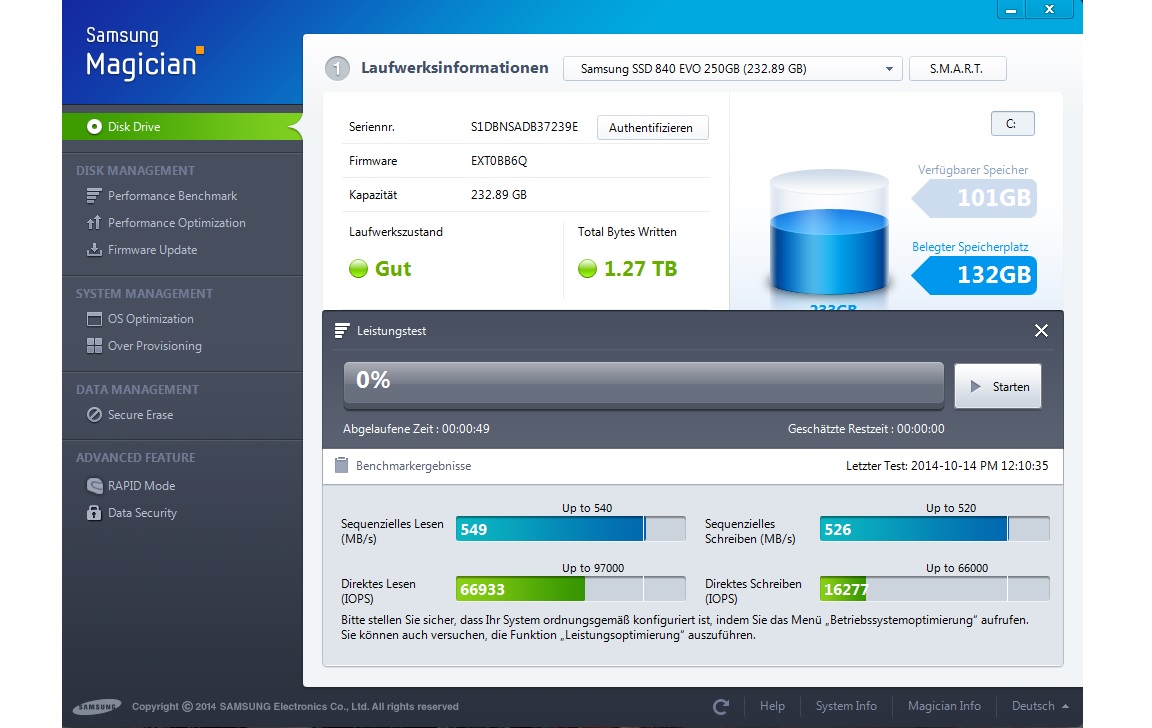Viewport: 1152px width, 728px height.
Task: Click the S.M.A.R.T. button
Action: tap(957, 68)
